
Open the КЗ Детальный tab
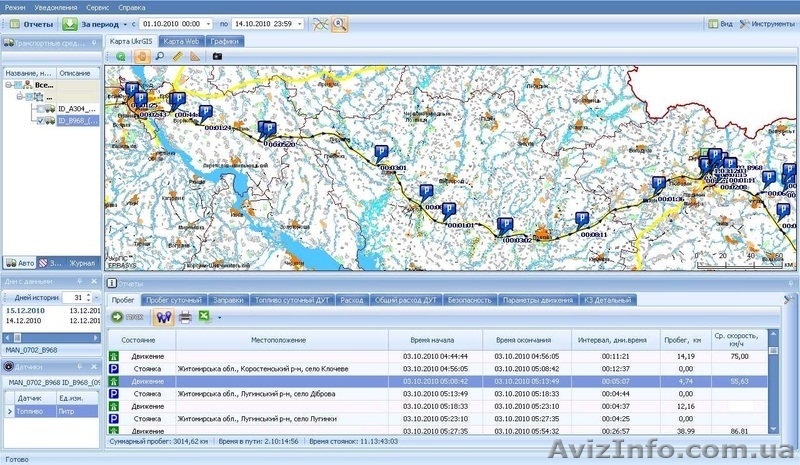[608, 300]
